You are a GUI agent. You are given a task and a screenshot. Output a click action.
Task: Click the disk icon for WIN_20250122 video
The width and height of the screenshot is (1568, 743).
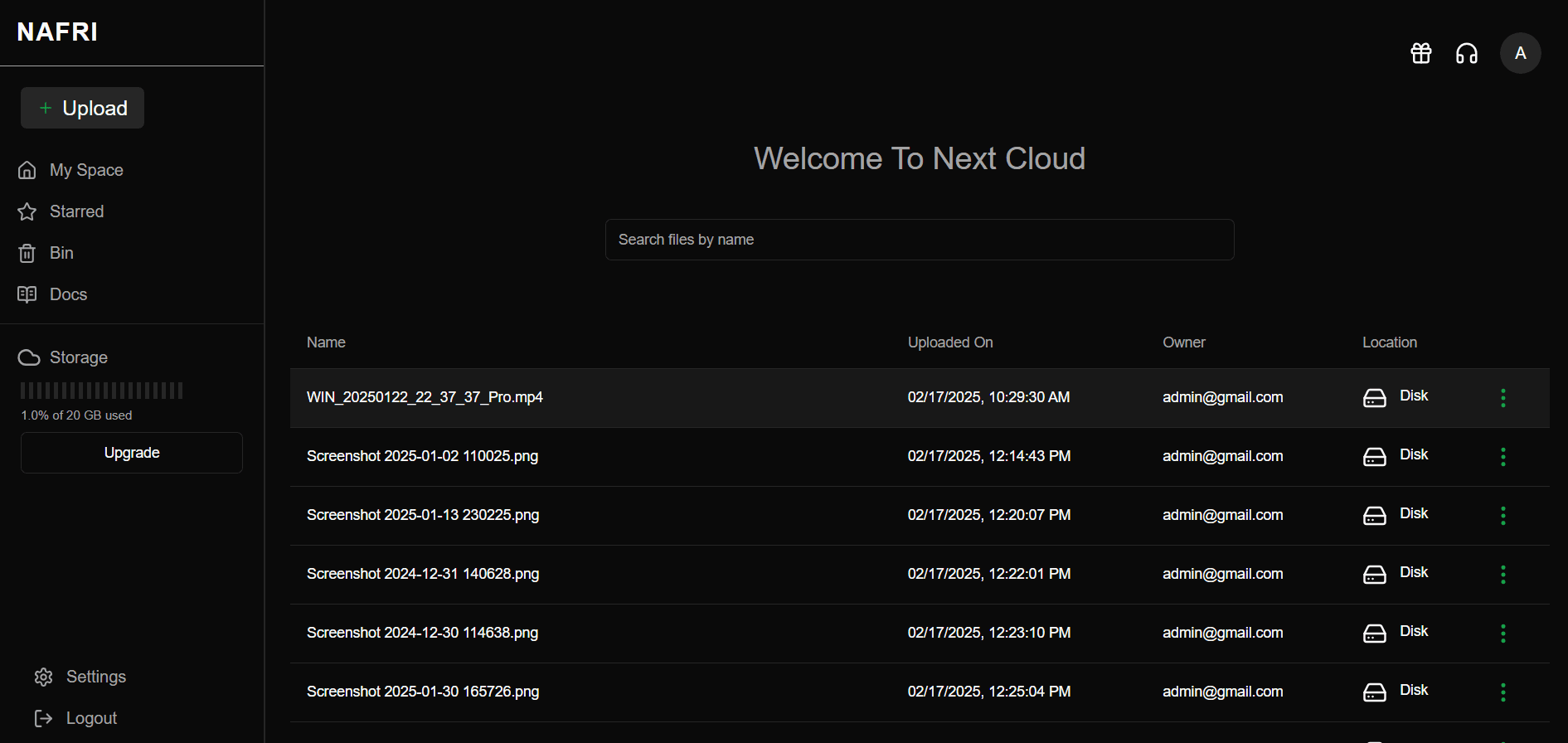point(1375,398)
